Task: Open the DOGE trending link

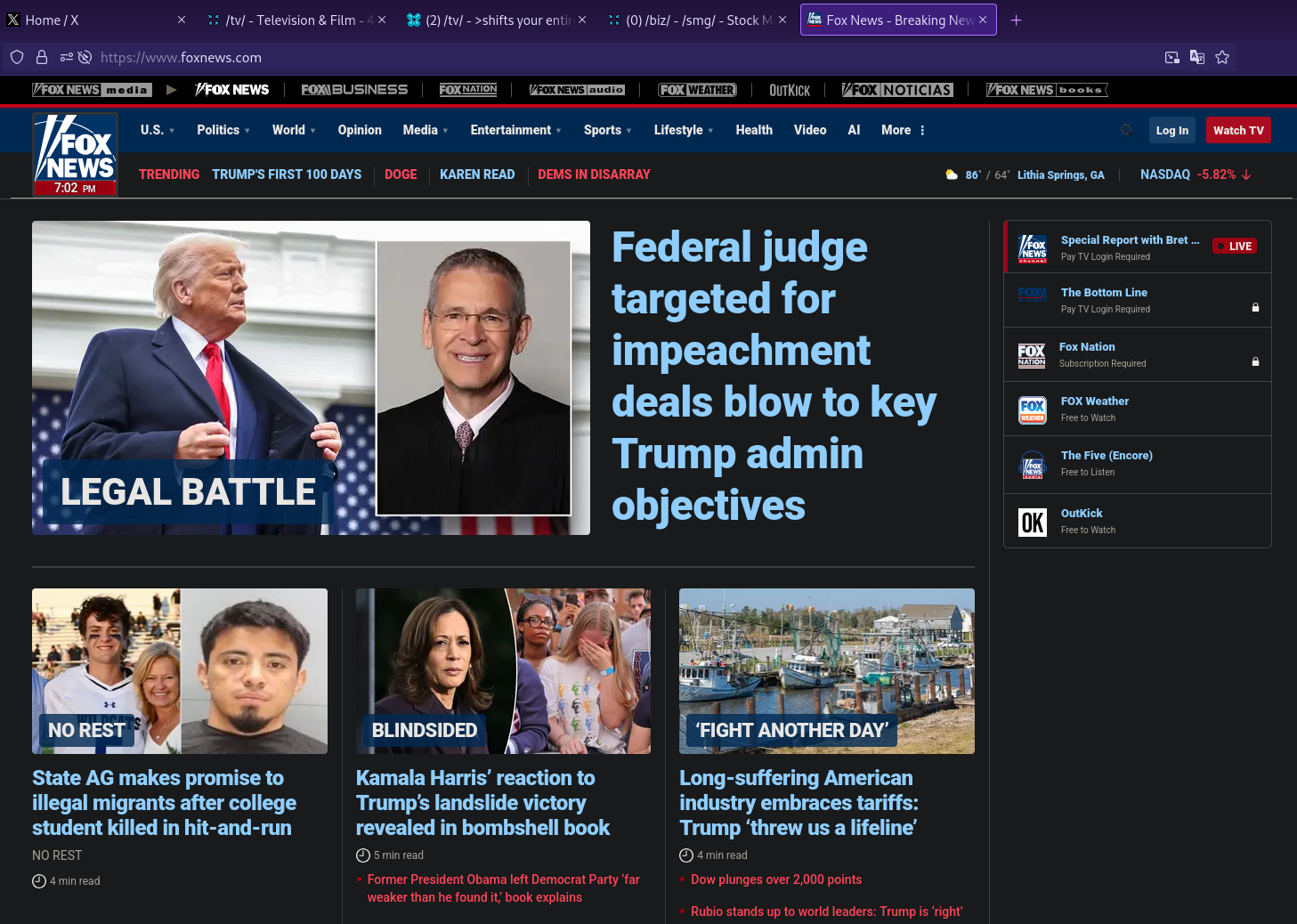Action: click(401, 174)
